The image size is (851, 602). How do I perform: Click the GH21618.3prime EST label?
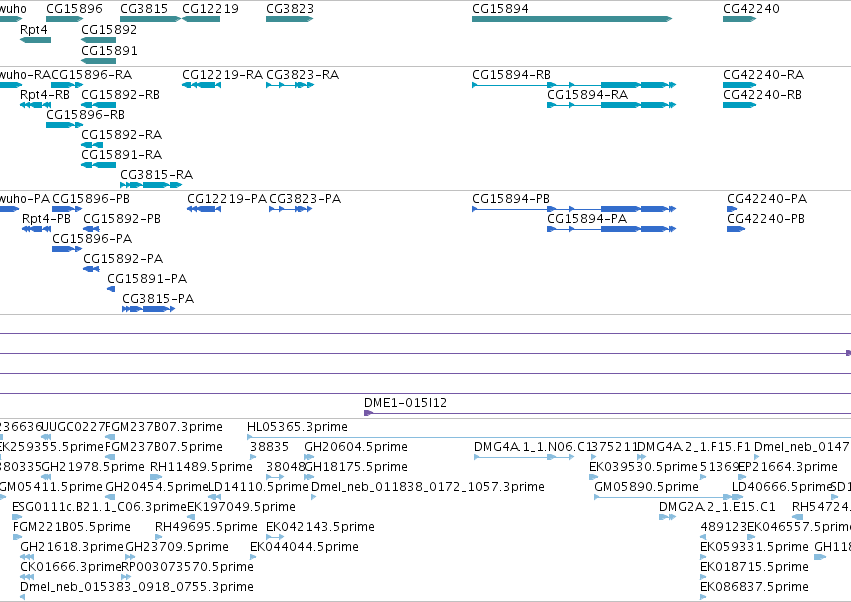pos(72,547)
